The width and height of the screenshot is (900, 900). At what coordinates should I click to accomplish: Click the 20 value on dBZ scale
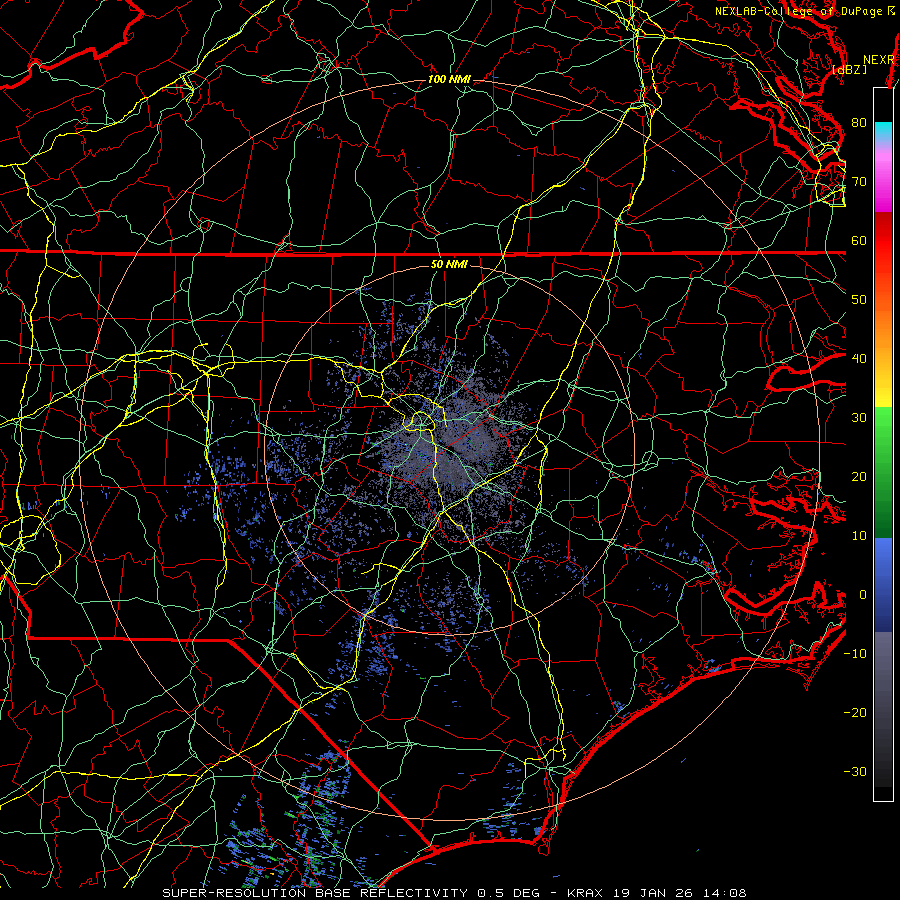[859, 477]
